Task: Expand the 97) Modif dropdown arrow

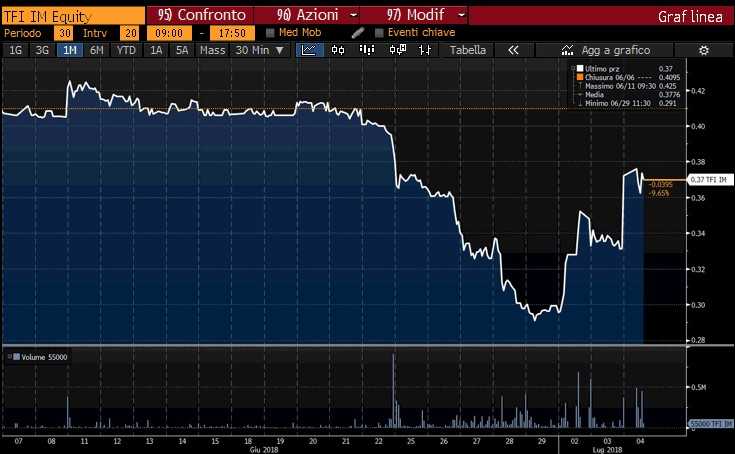Action: tap(462, 15)
